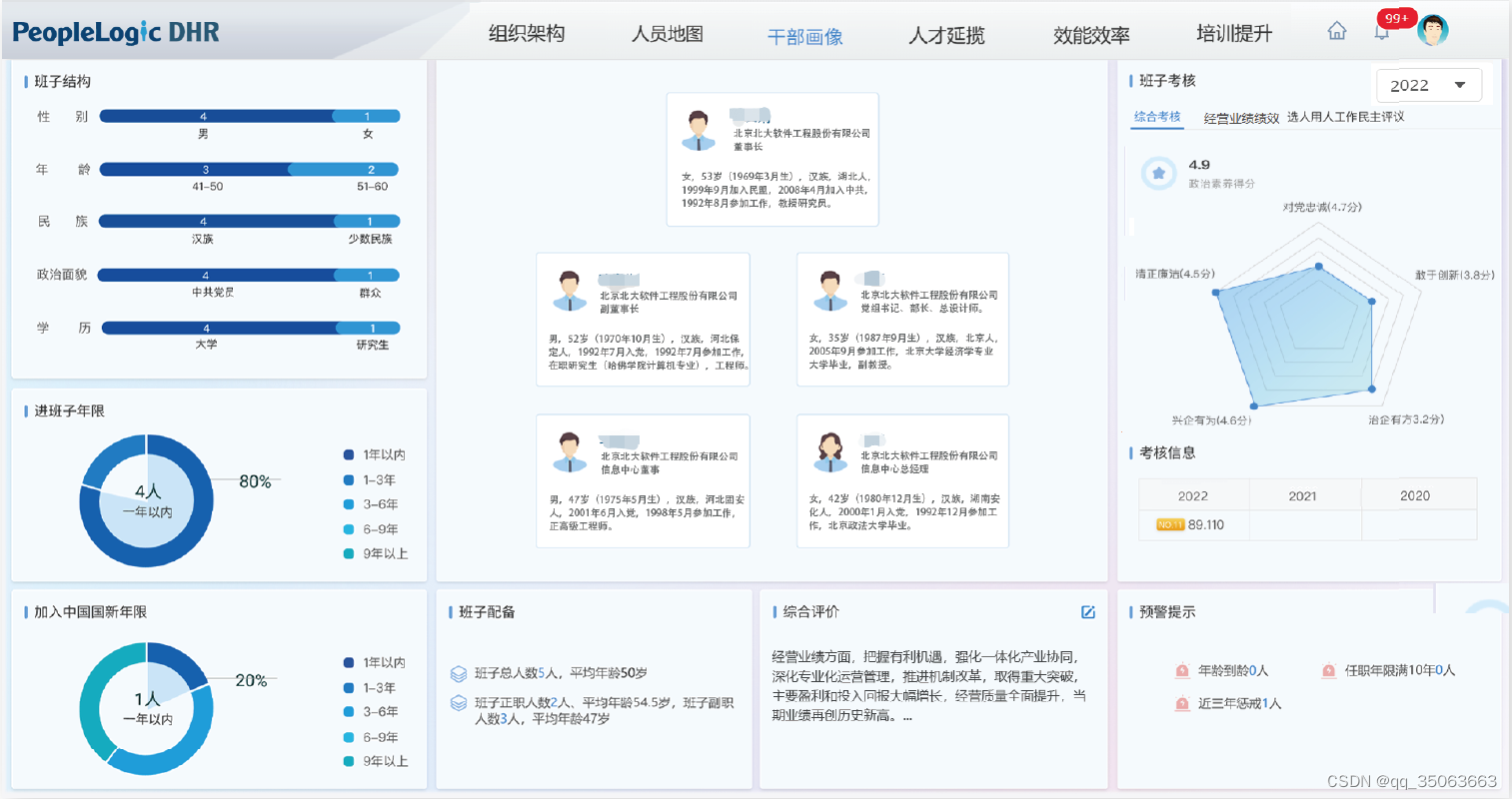Click the alarm icon next to 年龄到龄
The width and height of the screenshot is (1512, 799).
click(x=1181, y=670)
